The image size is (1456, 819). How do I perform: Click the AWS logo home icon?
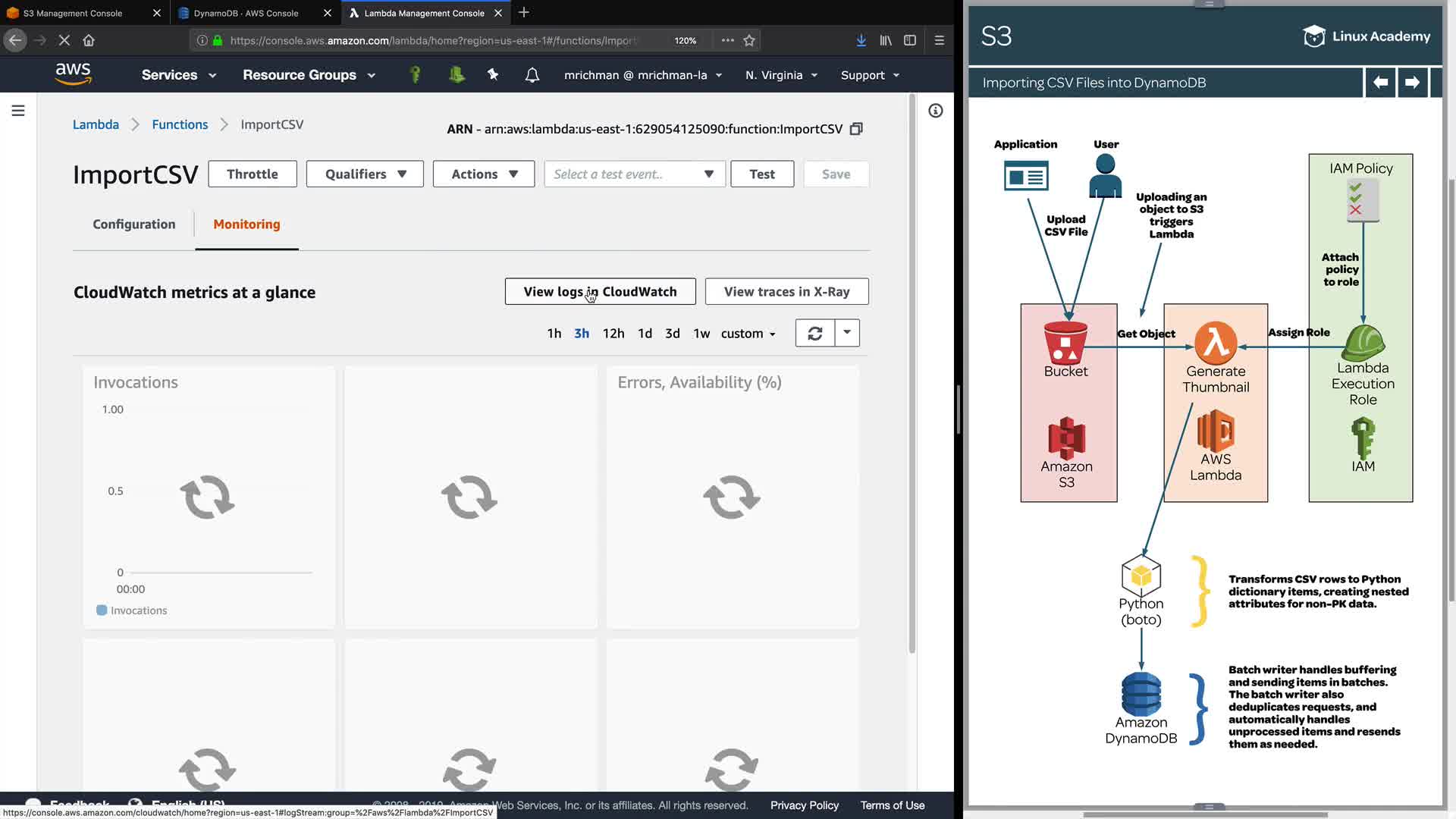coord(73,74)
